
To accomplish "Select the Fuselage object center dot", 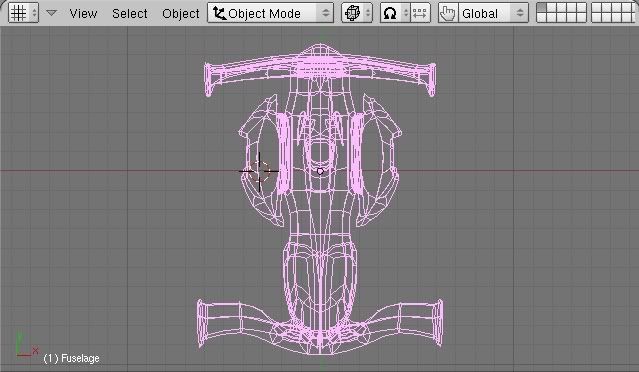I will pos(320,172).
